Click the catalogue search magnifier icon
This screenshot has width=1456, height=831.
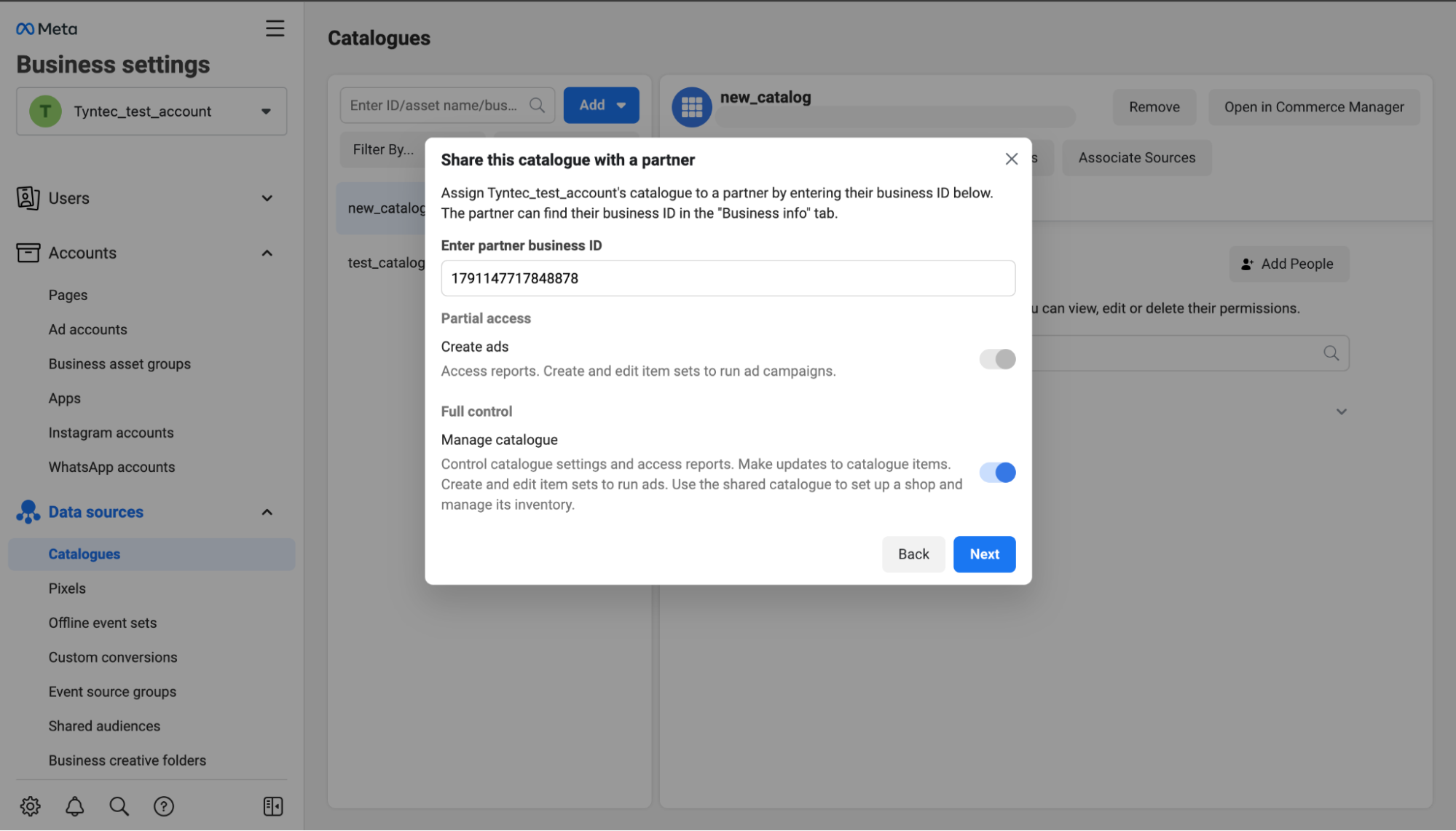coord(537,105)
